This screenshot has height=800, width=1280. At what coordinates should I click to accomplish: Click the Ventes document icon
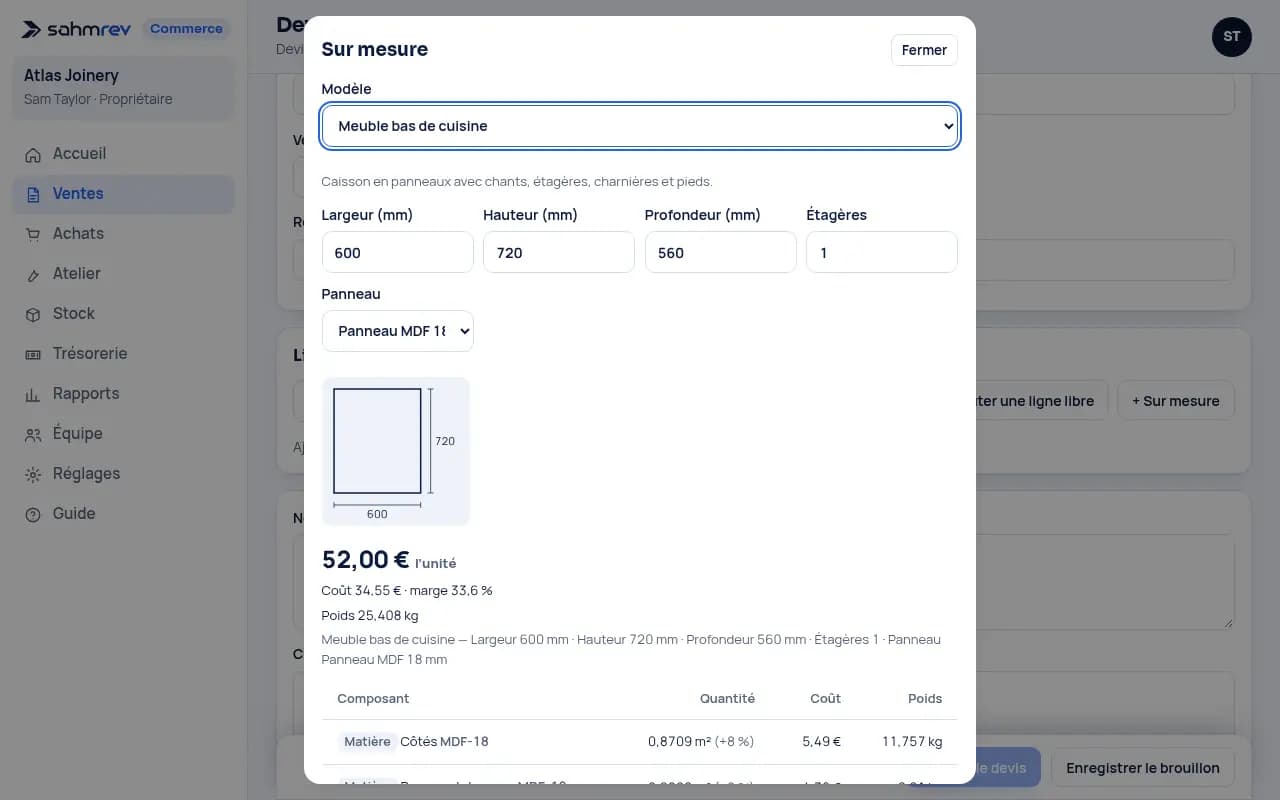(x=33, y=194)
